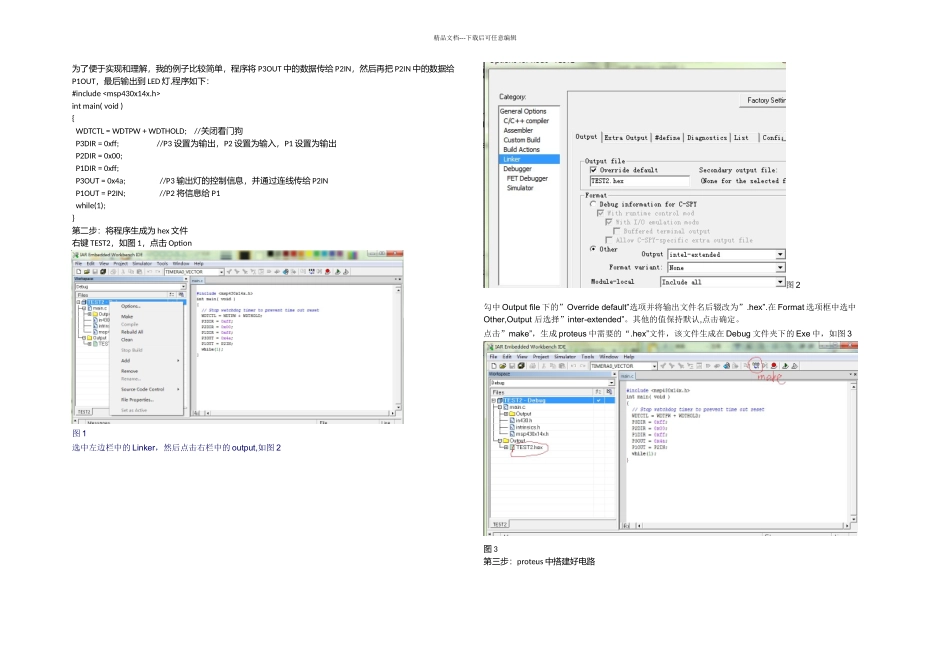Viewport: 950px width, 672px height.
Task: Open the intel-extended Output dropdown
Action: click(x=780, y=254)
